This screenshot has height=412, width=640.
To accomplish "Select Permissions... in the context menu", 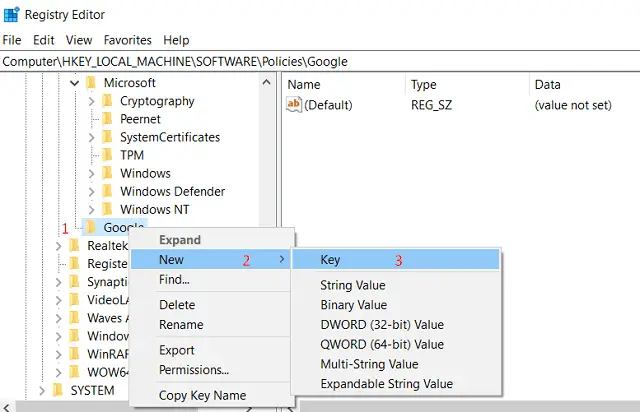I will 194,370.
